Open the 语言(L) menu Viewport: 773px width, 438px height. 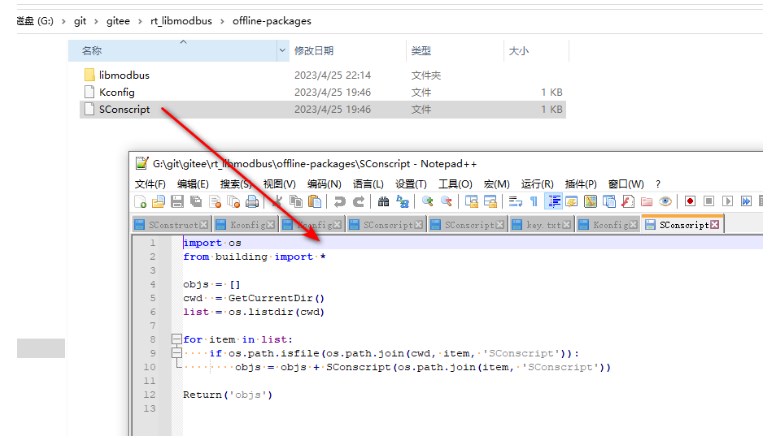(x=368, y=184)
